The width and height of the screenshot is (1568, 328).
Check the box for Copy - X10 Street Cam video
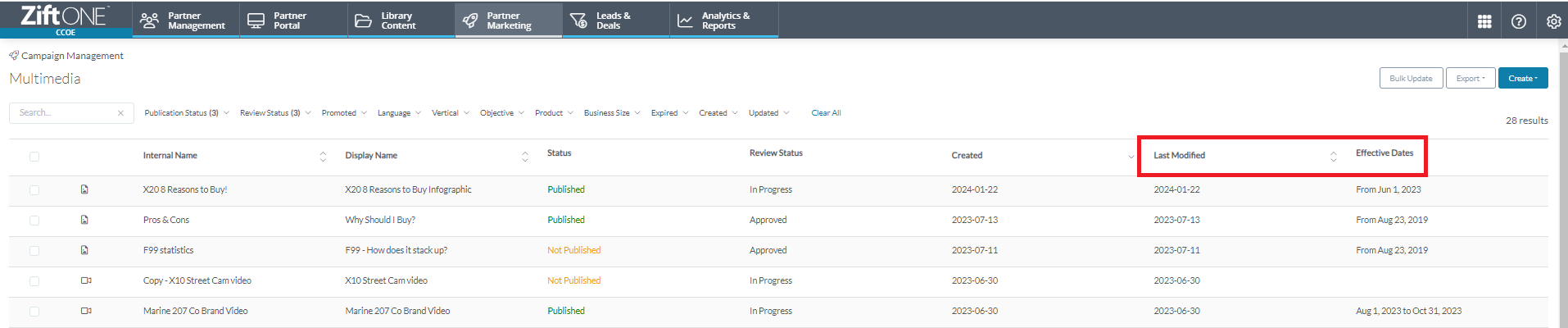34,281
